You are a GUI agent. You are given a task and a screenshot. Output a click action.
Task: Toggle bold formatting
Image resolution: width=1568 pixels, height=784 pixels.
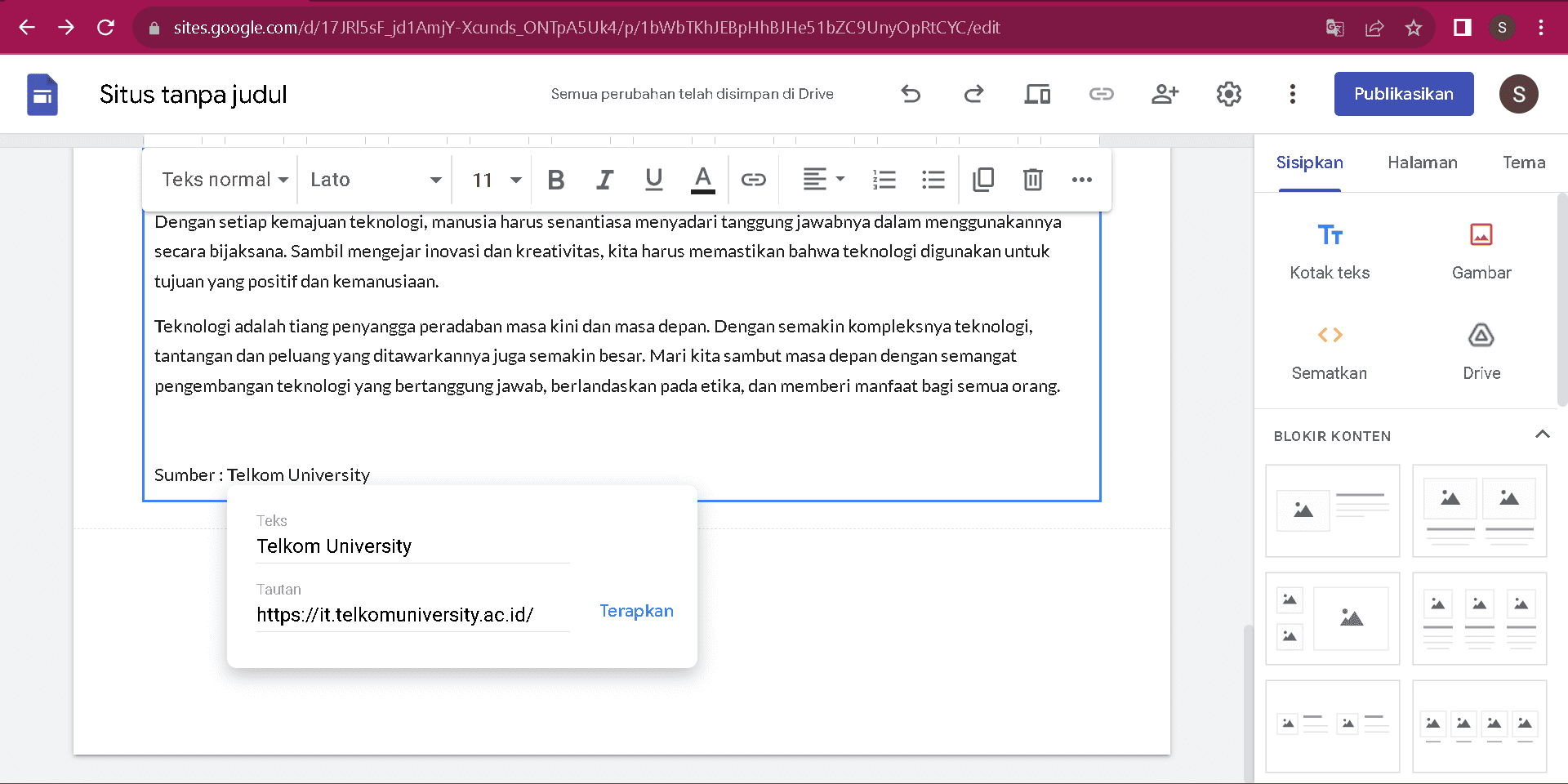tap(556, 180)
